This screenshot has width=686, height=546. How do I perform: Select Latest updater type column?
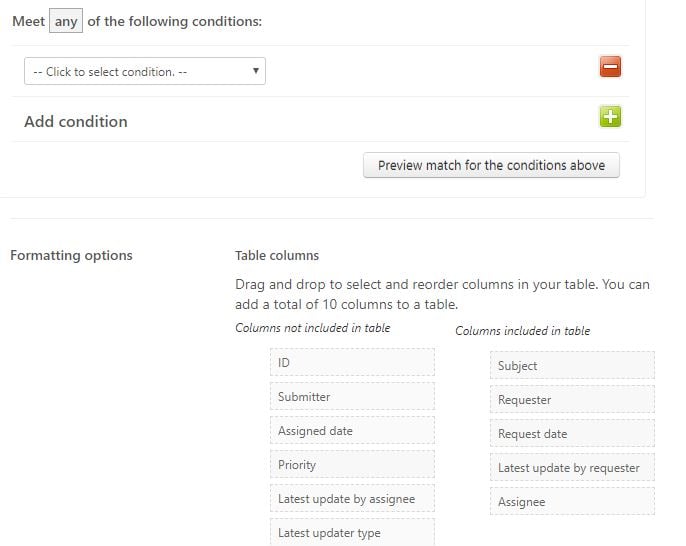tap(352, 532)
